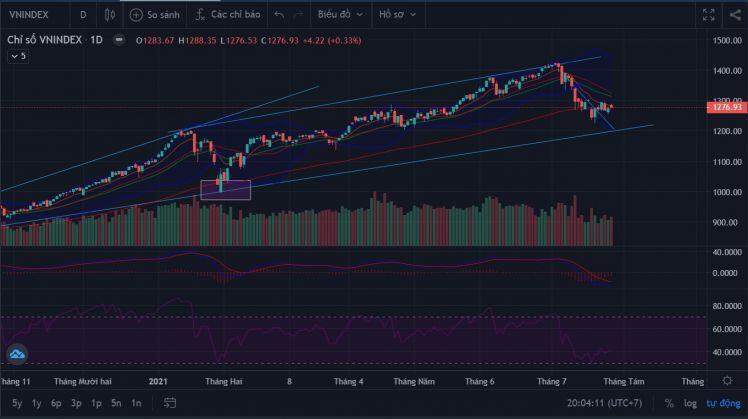Screen dimensions: 748x419
Task: Expand the Biểu đồ dropdown
Action: [340, 15]
